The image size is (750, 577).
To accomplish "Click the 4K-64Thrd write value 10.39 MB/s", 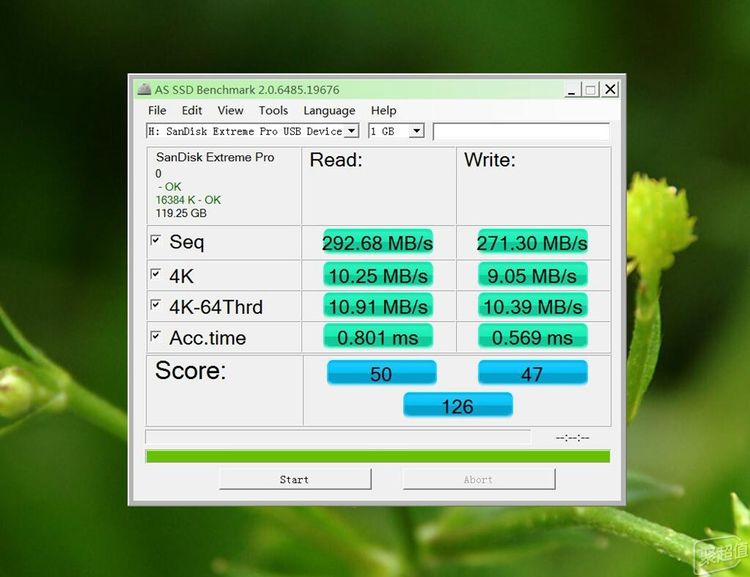I will [x=532, y=306].
